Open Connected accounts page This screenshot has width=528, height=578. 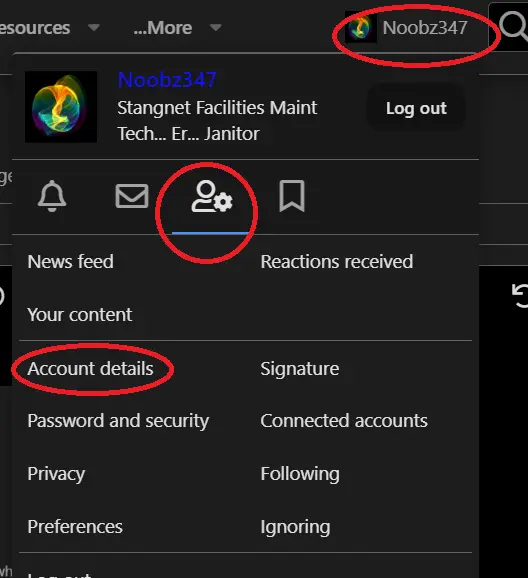[x=344, y=421]
